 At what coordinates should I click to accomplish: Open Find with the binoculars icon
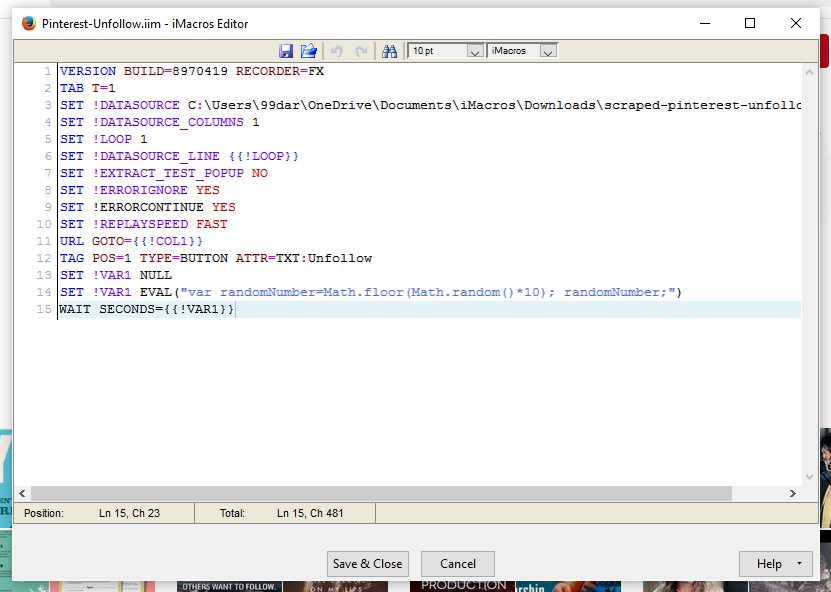pyautogui.click(x=390, y=51)
